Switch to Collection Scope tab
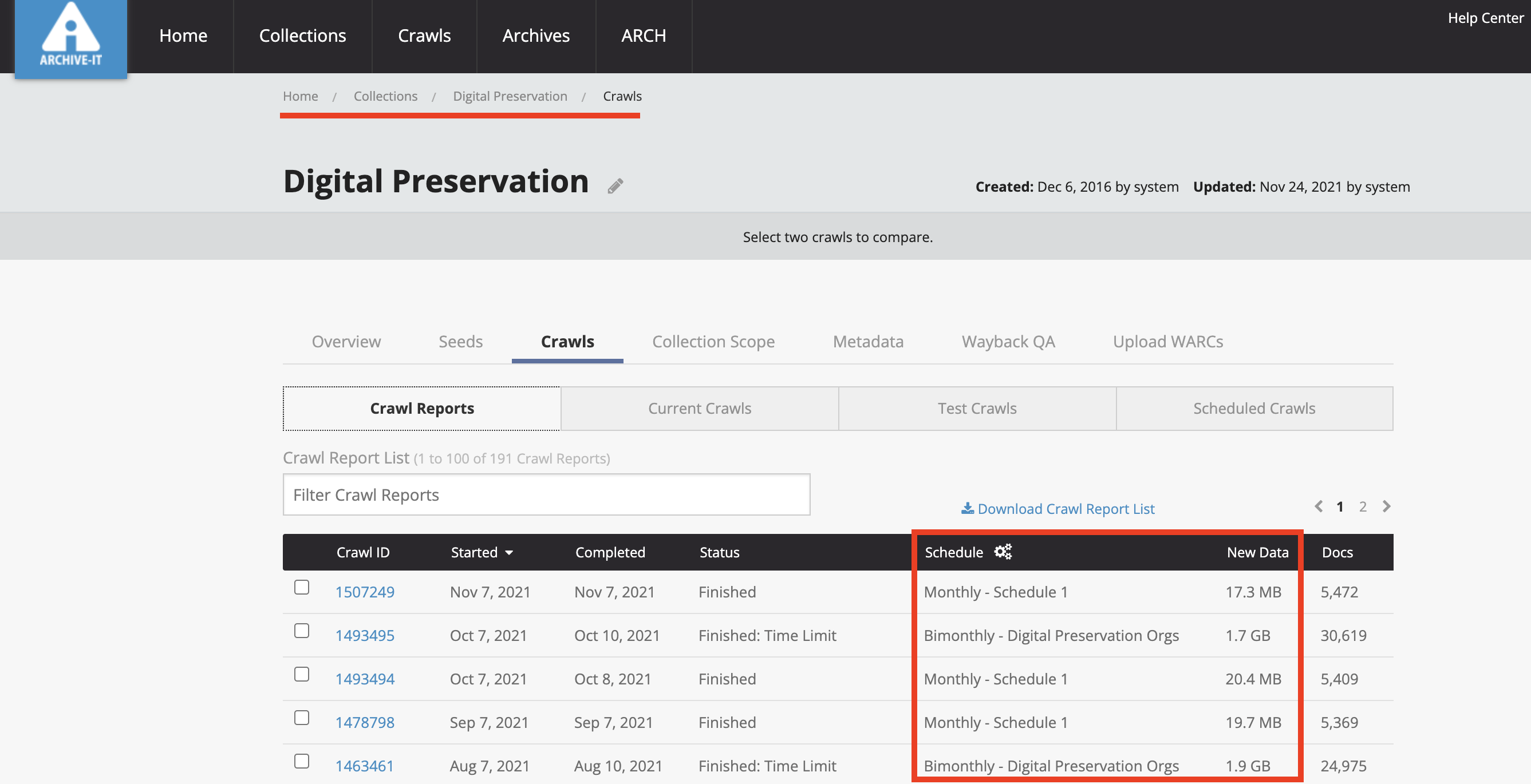This screenshot has width=1531, height=784. pos(713,342)
